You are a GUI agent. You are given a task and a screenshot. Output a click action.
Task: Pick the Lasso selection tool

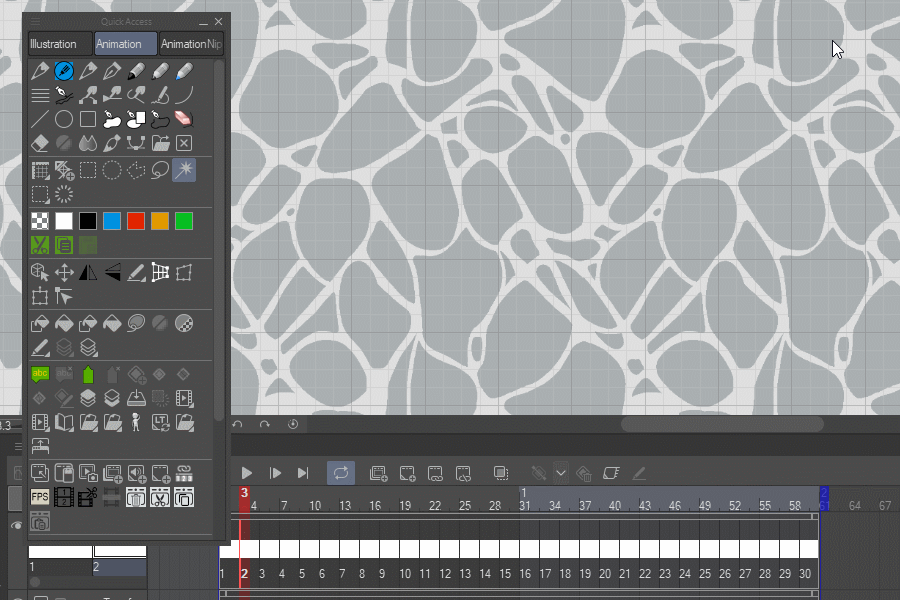tap(160, 170)
